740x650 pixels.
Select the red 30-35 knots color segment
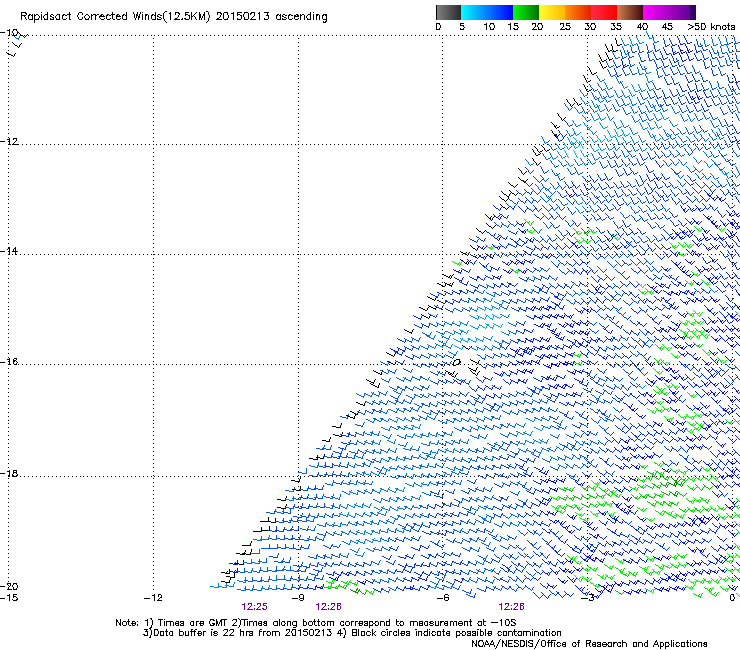click(x=604, y=12)
